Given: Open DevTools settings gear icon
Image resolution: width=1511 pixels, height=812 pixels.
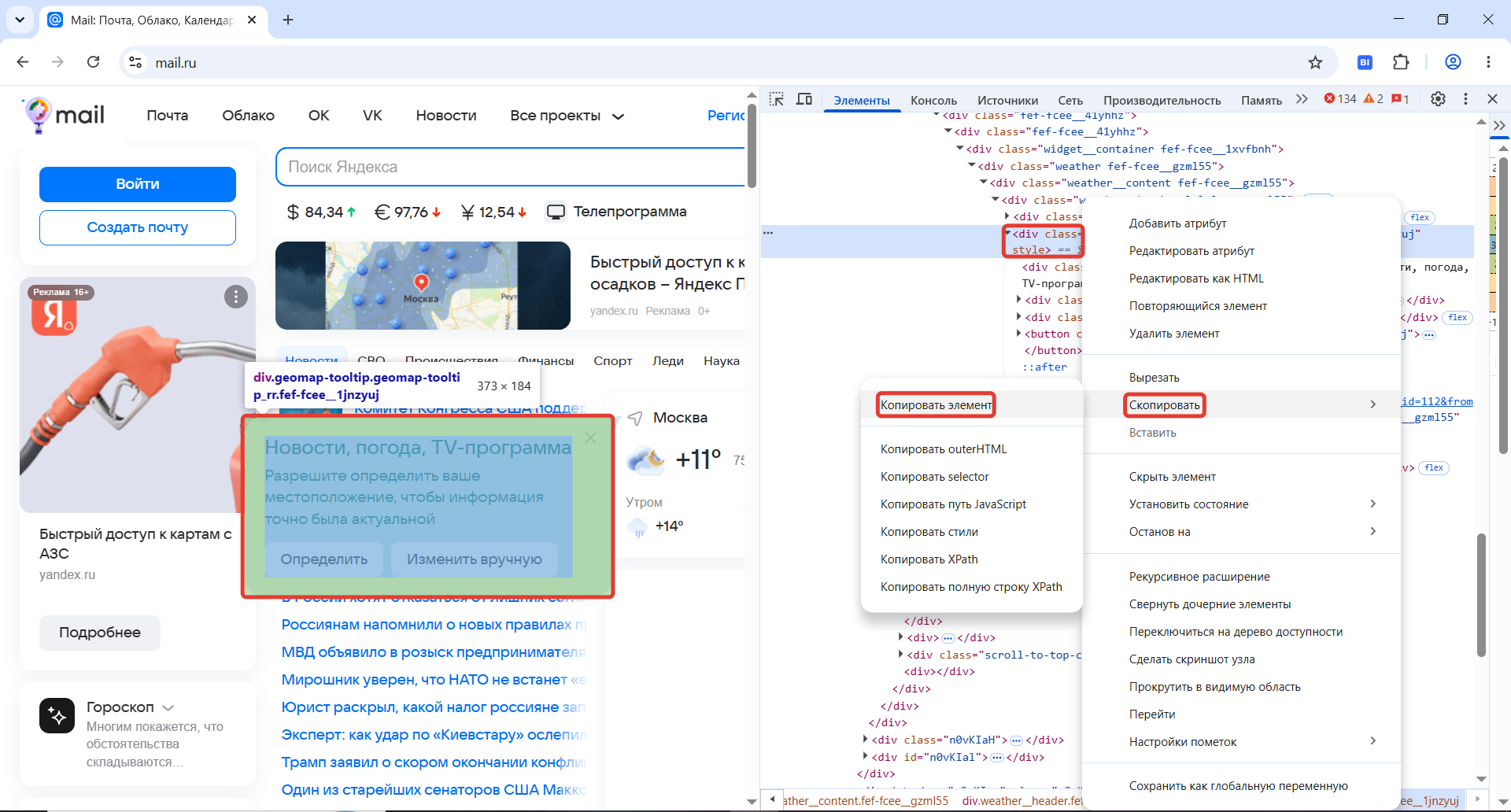Looking at the screenshot, I should pyautogui.click(x=1438, y=99).
